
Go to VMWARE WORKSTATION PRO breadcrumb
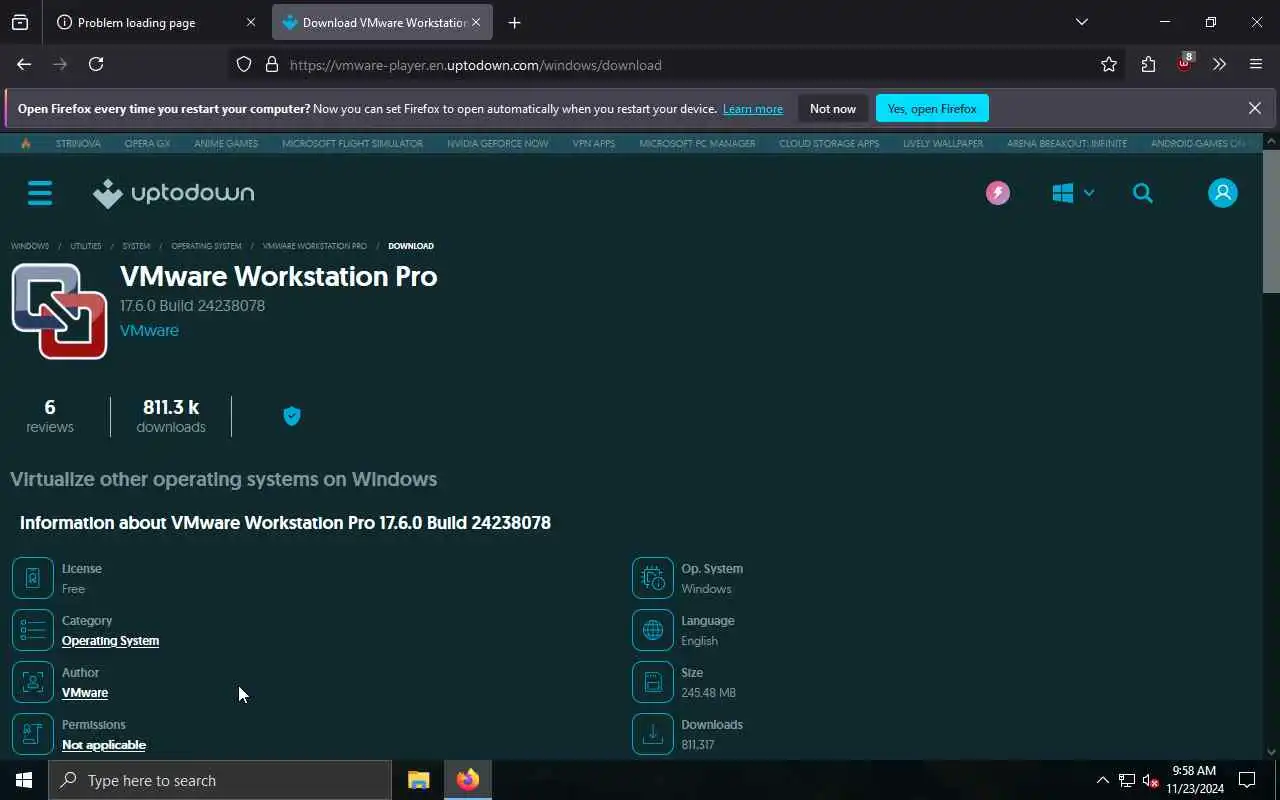pyautogui.click(x=315, y=246)
